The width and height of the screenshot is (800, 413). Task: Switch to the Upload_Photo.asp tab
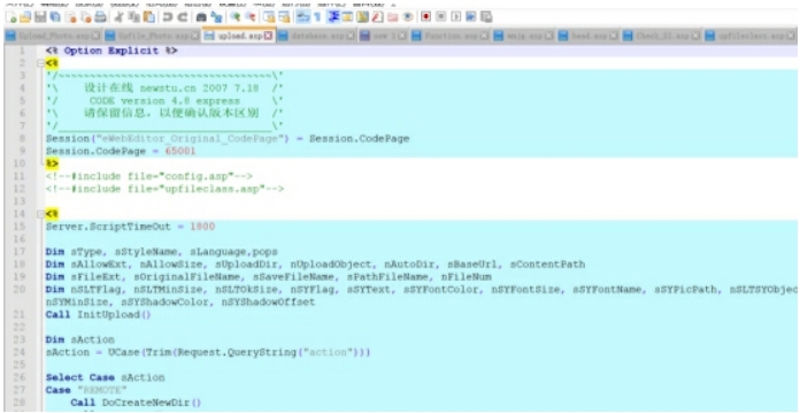pos(53,36)
